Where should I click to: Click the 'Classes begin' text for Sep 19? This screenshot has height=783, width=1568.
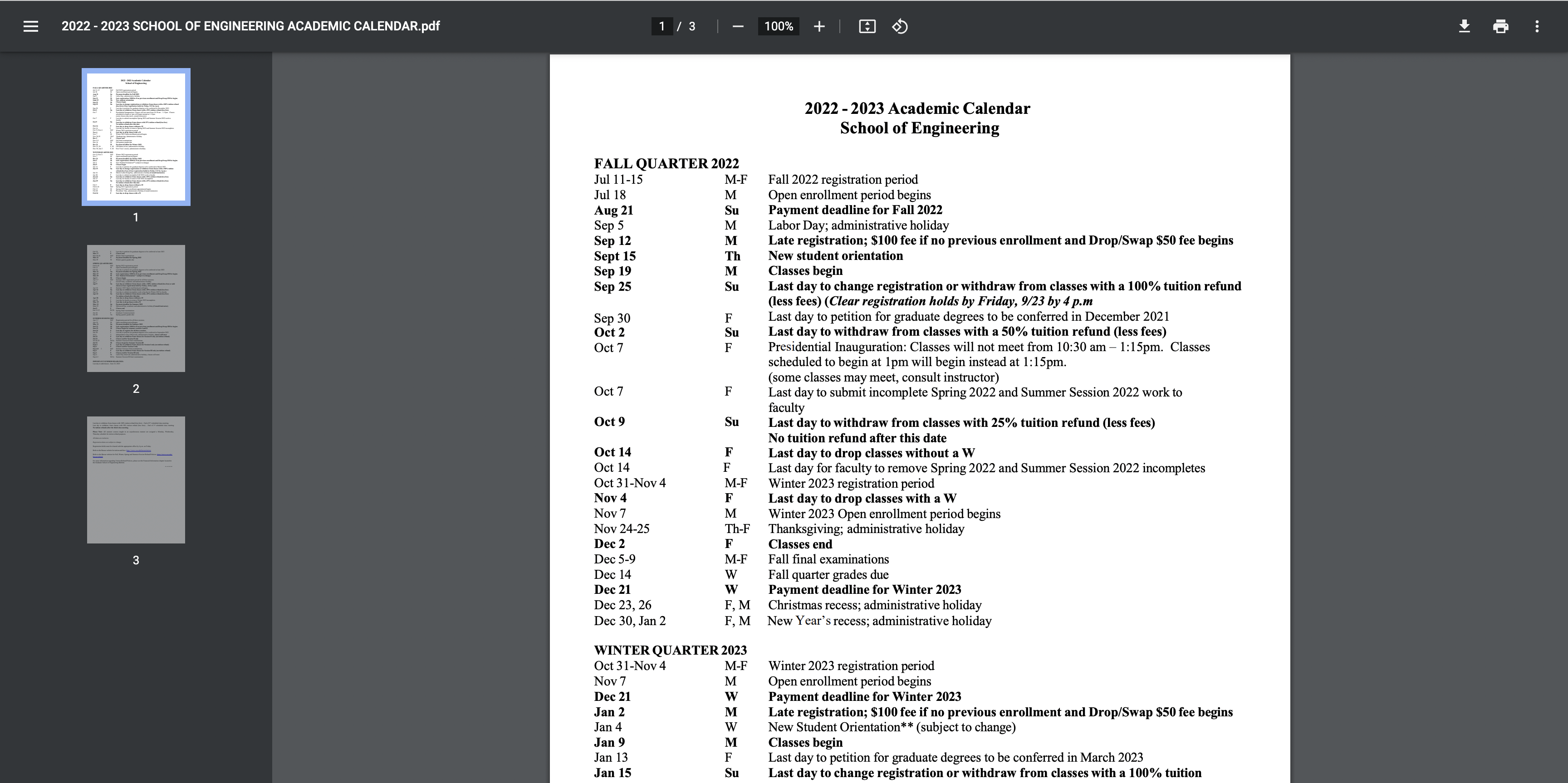805,271
